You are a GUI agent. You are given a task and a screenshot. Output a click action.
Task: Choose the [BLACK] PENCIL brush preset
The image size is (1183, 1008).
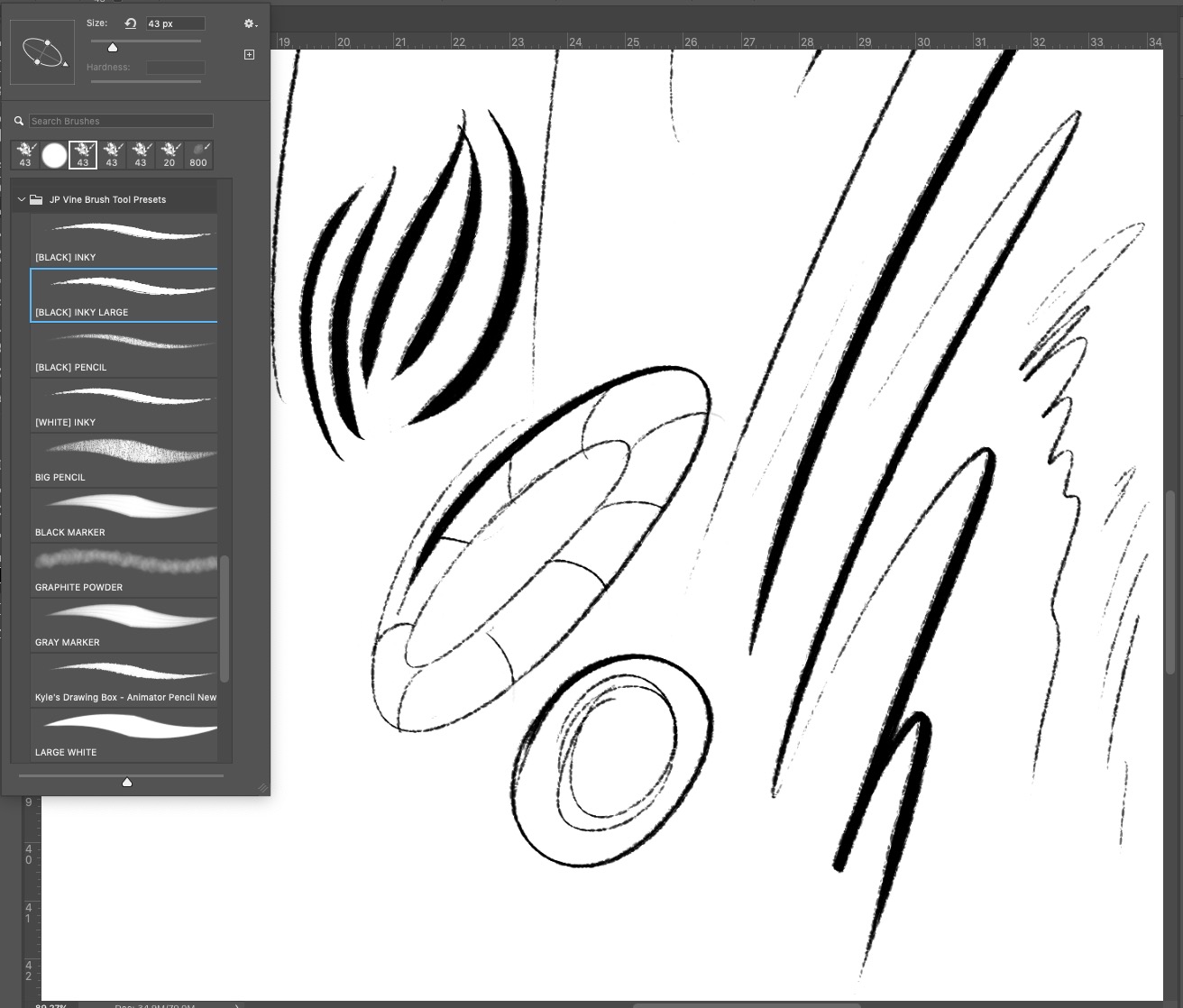click(124, 350)
